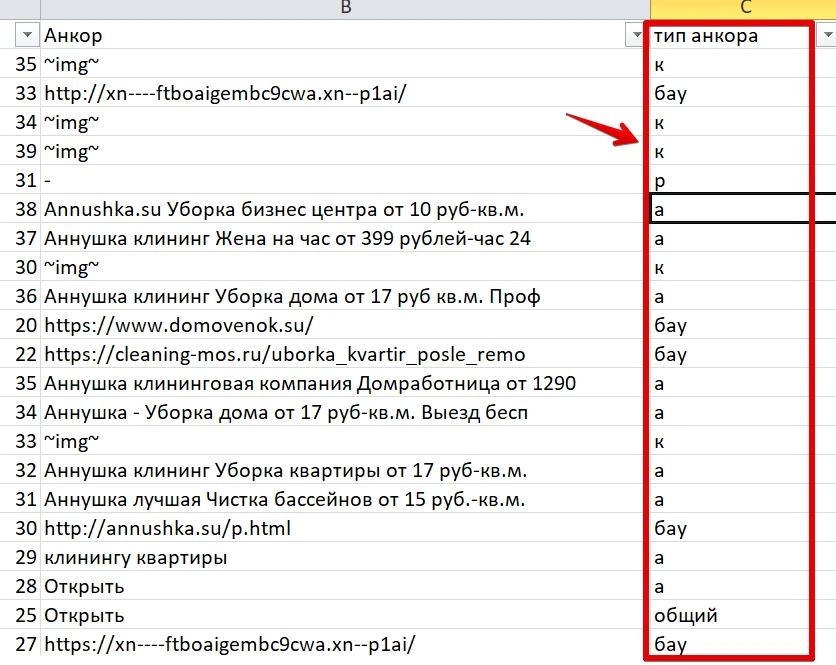This screenshot has width=836, height=665.
Task: Select column B header
Action: [345, 7]
